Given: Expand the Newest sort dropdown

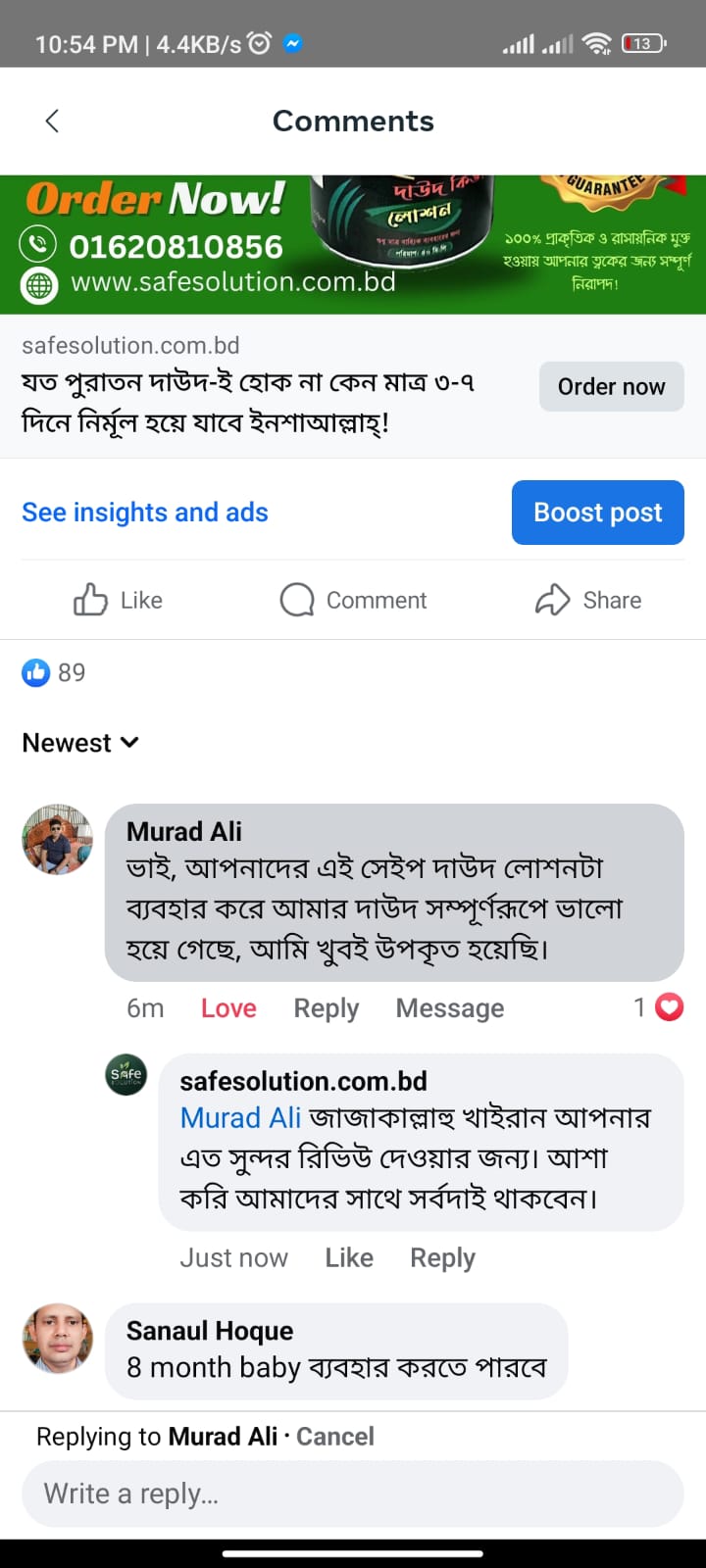Looking at the screenshot, I should pyautogui.click(x=80, y=743).
